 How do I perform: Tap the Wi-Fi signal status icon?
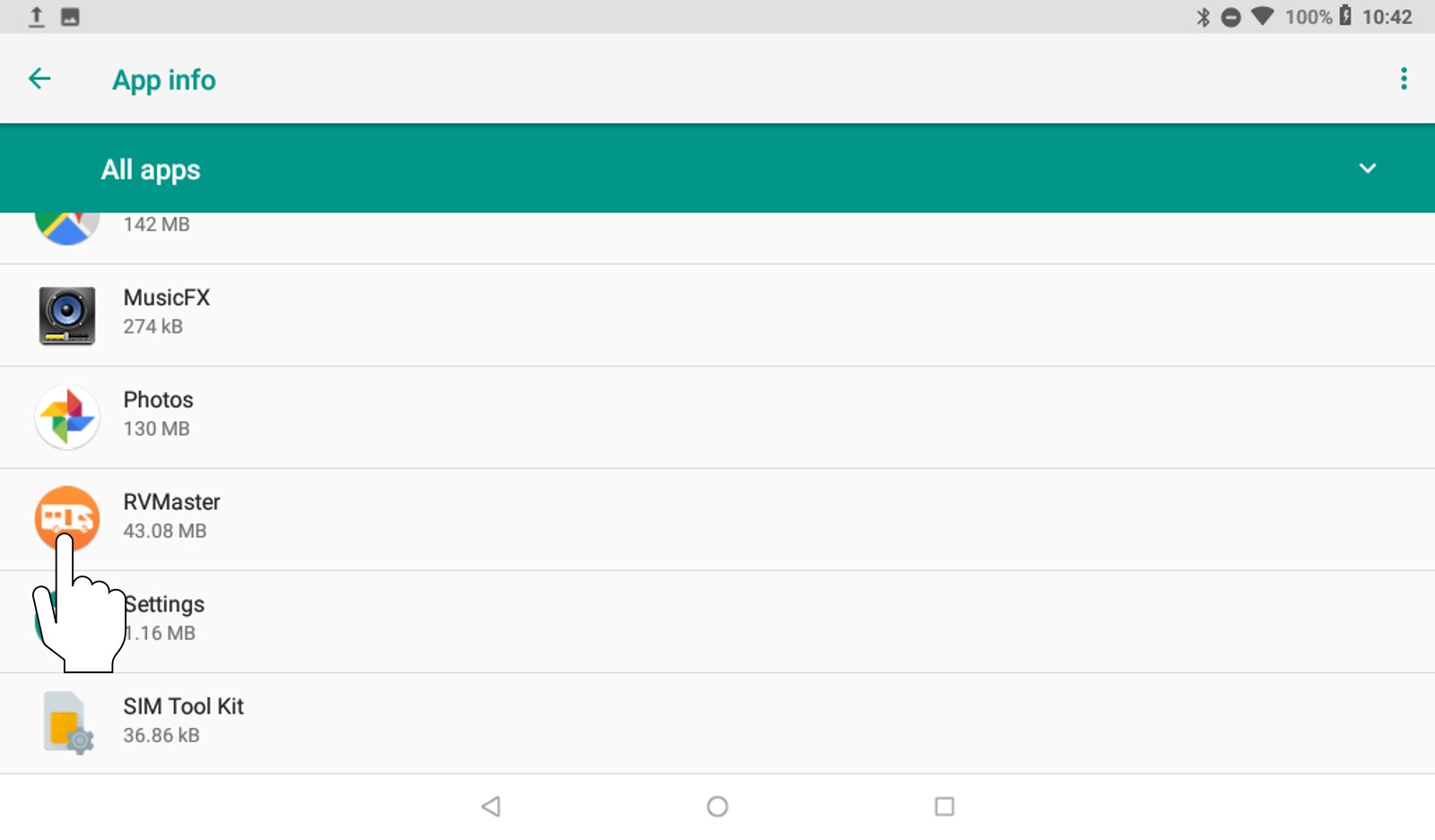tap(1263, 16)
